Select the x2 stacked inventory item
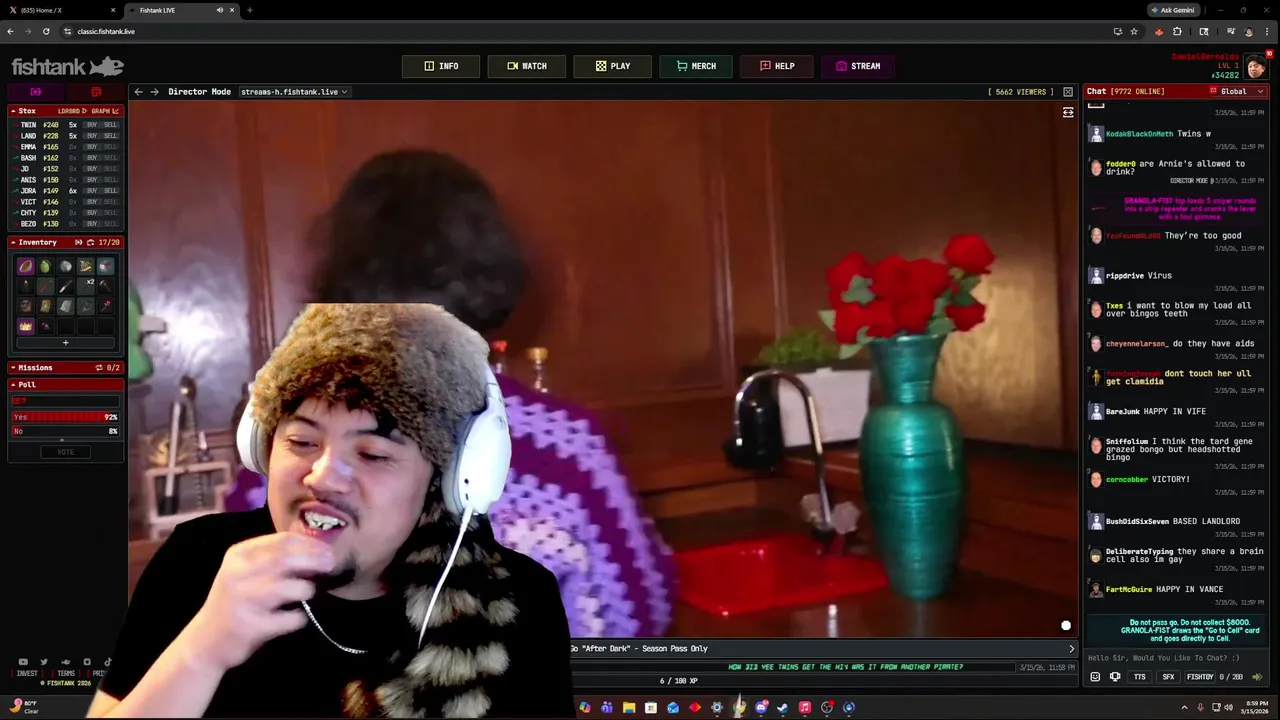Viewport: 1280px width, 720px height. click(85, 286)
